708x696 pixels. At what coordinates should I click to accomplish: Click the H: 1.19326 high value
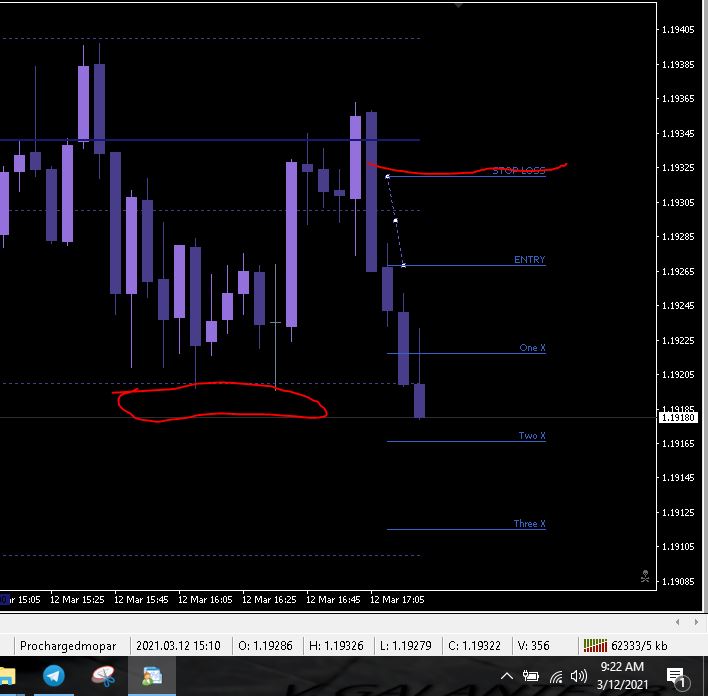tap(336, 645)
